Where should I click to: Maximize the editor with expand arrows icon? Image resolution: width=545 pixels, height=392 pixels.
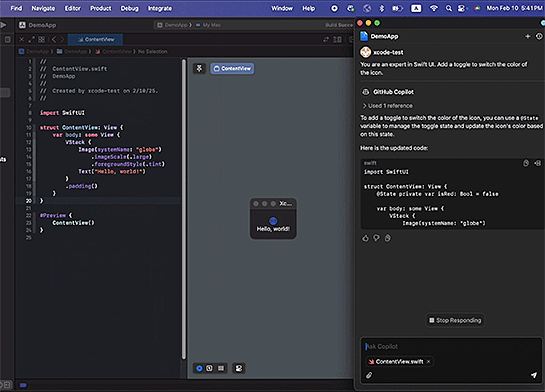[32, 39]
